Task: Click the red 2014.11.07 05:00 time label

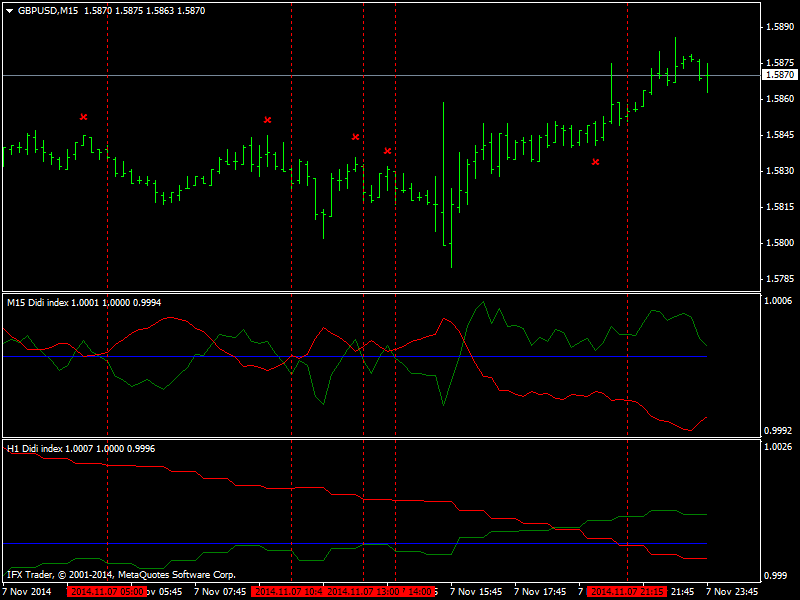Action: click(x=107, y=592)
